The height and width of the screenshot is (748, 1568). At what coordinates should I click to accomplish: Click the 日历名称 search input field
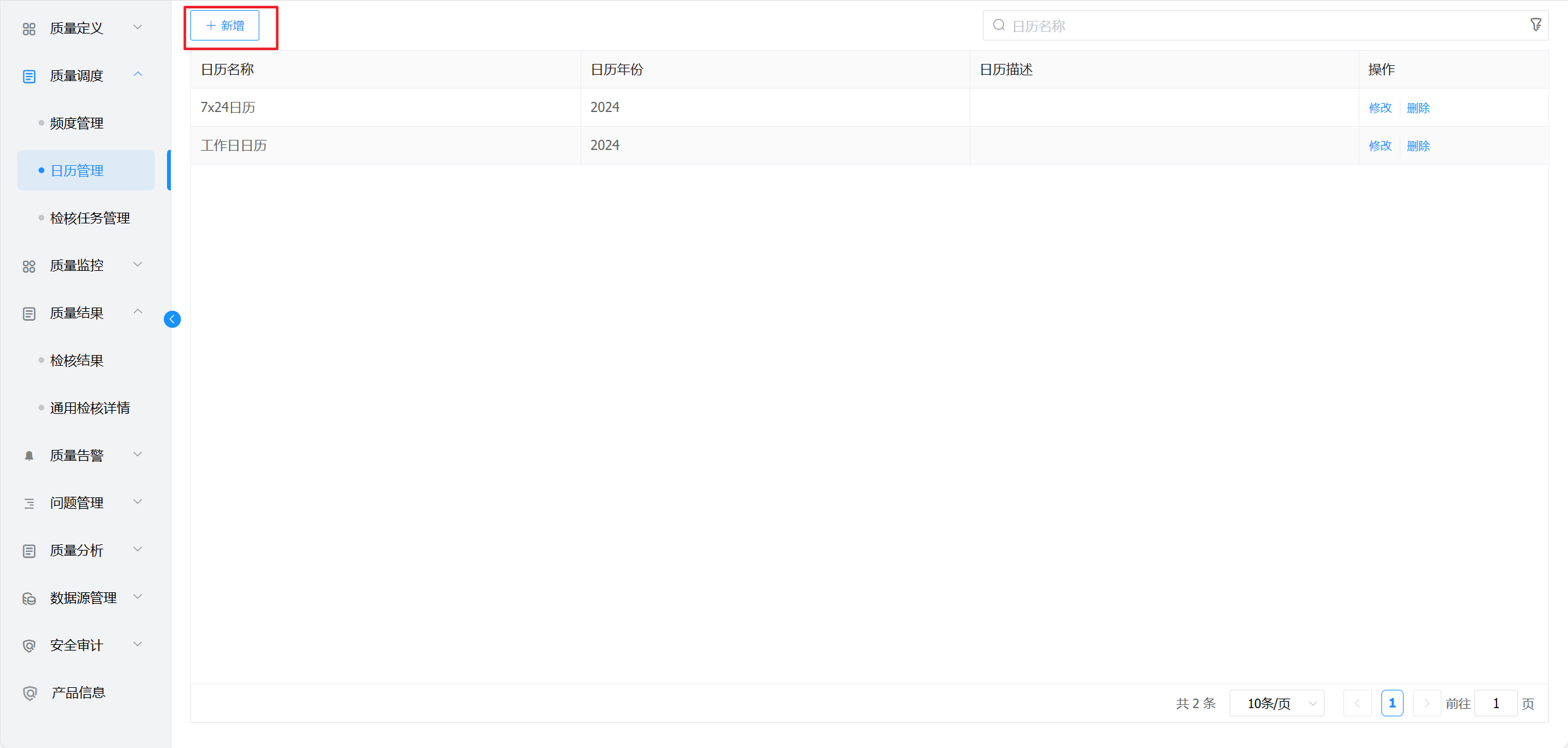tap(1259, 26)
